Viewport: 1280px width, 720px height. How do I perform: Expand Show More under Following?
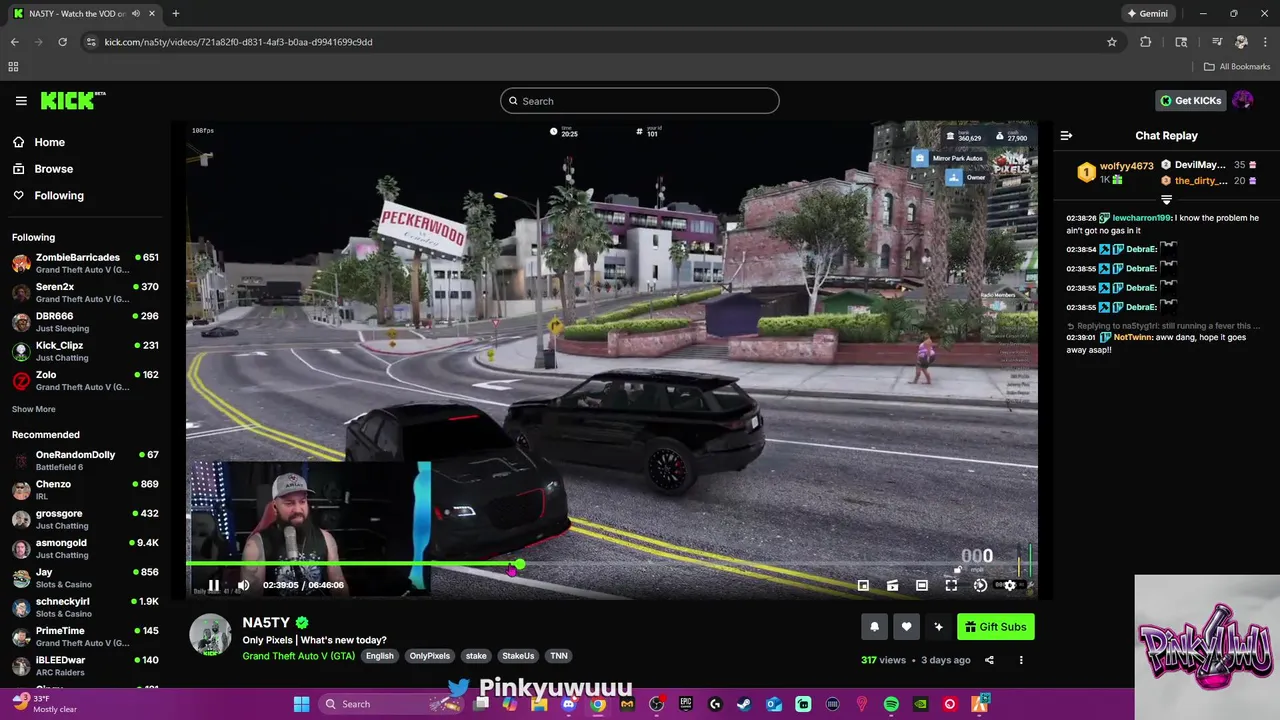(x=34, y=409)
